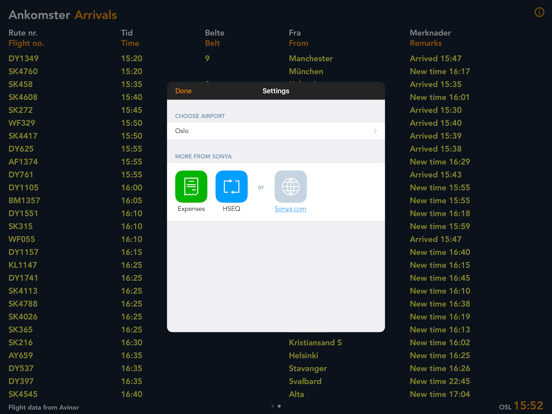Select flight WF329
Screen dimensions: 552x414
pyautogui.click(x=22, y=123)
